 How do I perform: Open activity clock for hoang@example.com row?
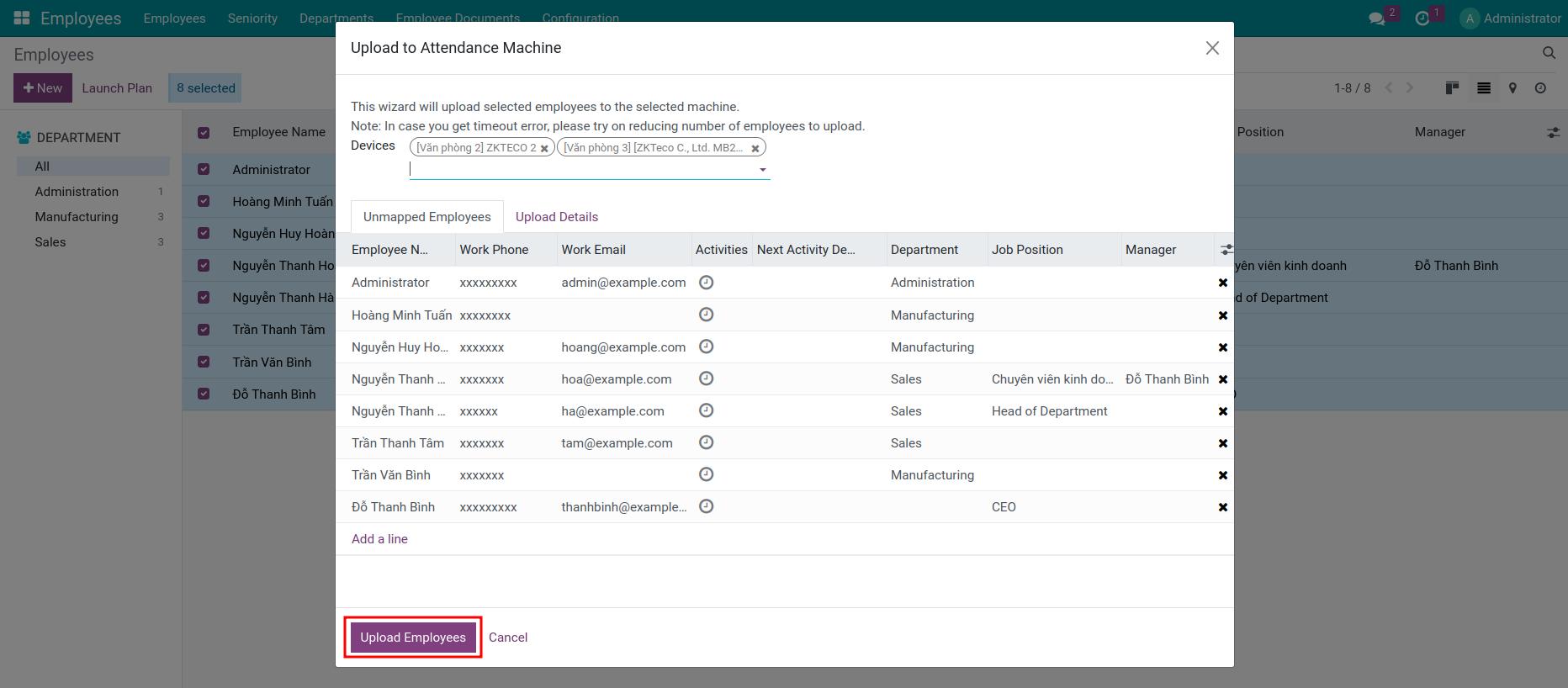point(707,347)
